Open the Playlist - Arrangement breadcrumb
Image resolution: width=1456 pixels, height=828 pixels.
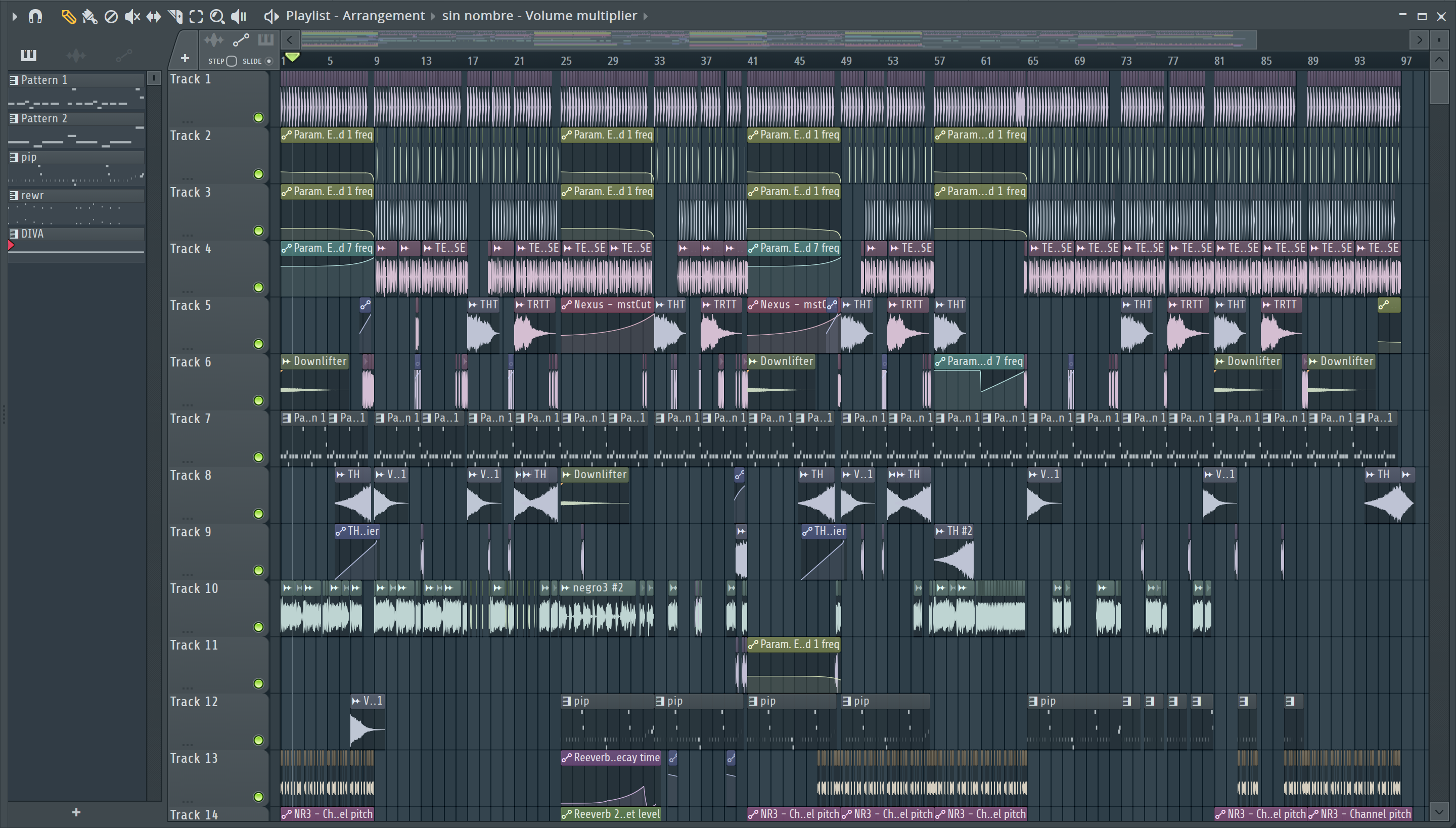(355, 16)
